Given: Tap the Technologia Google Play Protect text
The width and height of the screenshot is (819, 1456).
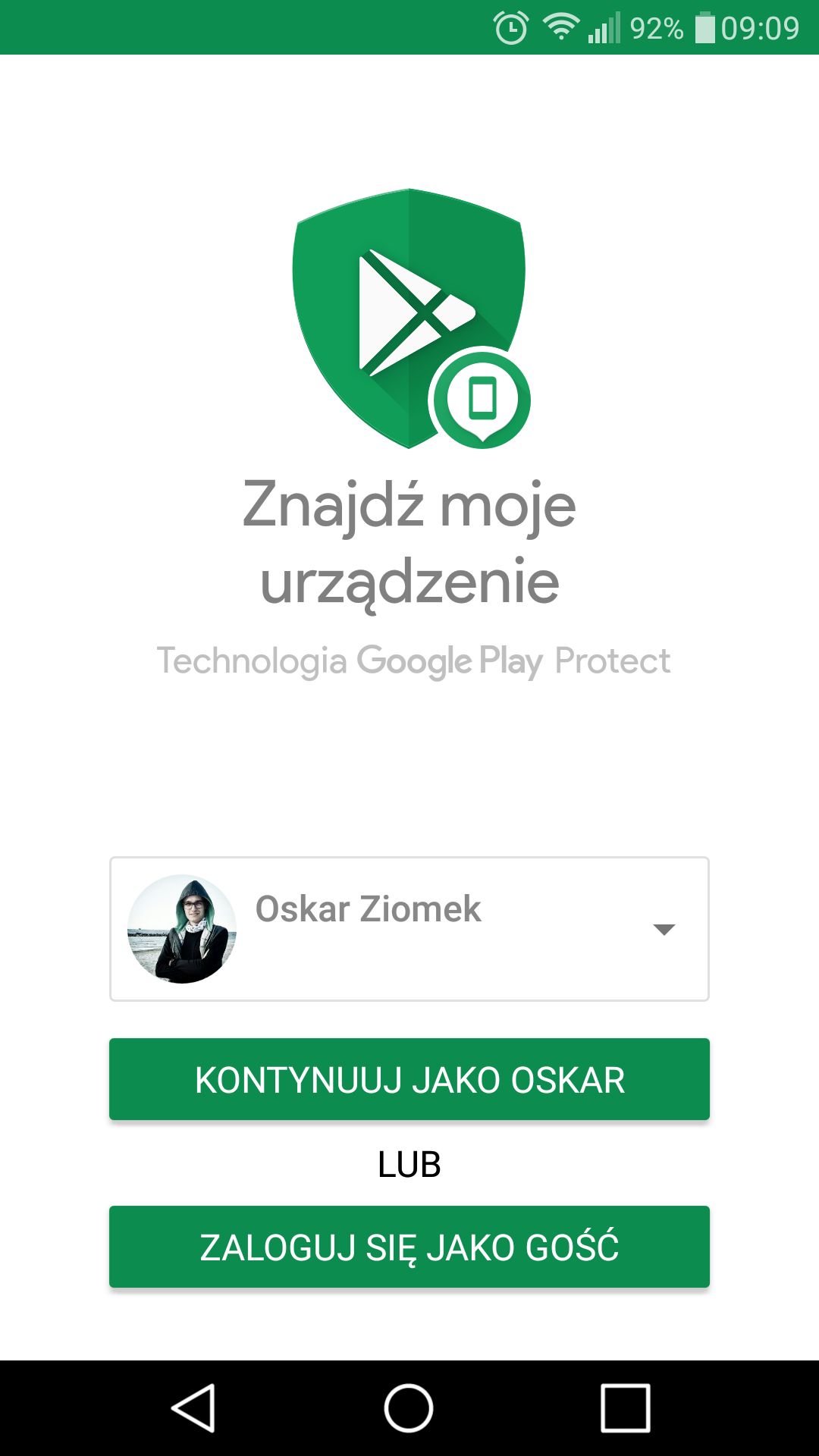Looking at the screenshot, I should (x=413, y=661).
